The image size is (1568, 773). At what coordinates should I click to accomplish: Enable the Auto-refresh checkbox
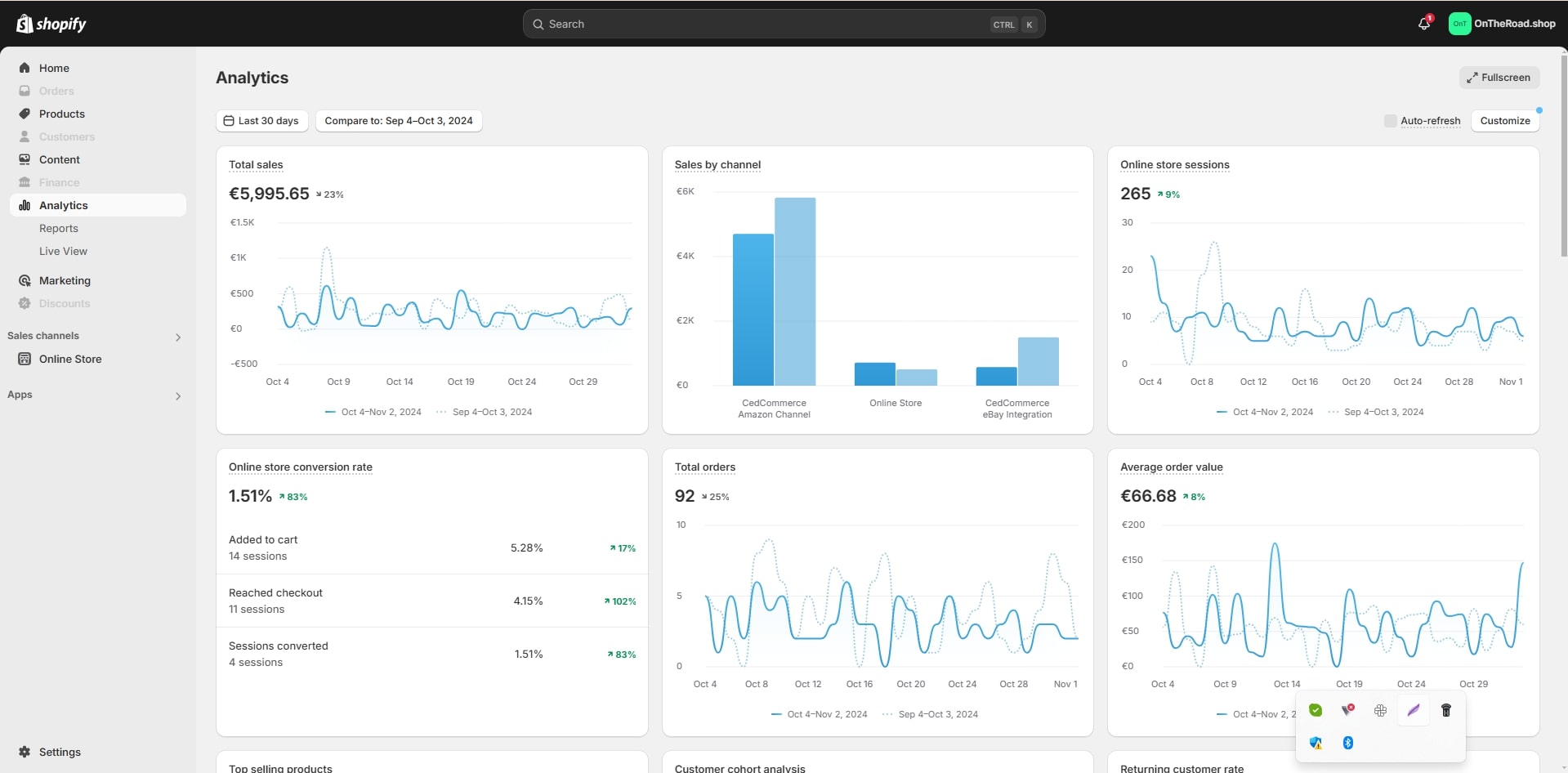click(1390, 121)
